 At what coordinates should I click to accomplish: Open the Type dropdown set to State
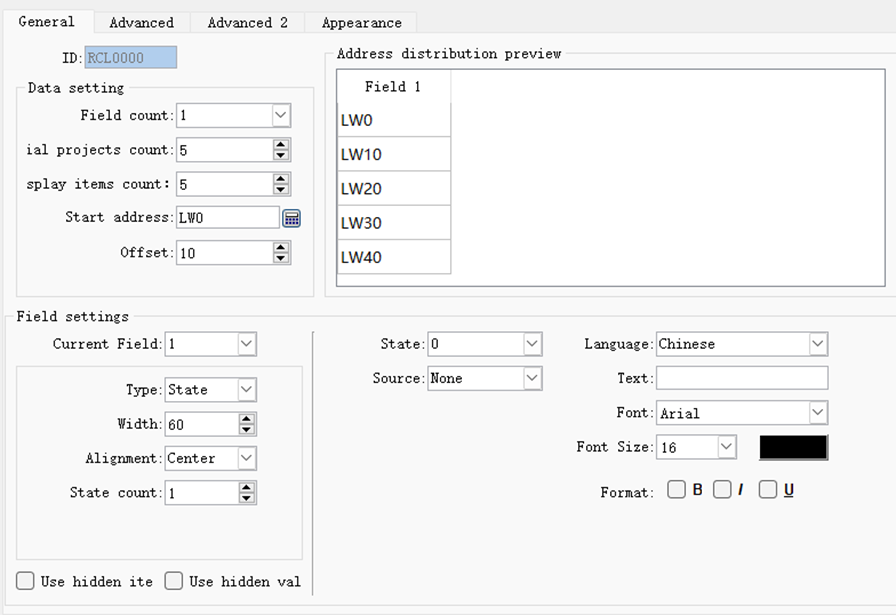click(246, 390)
